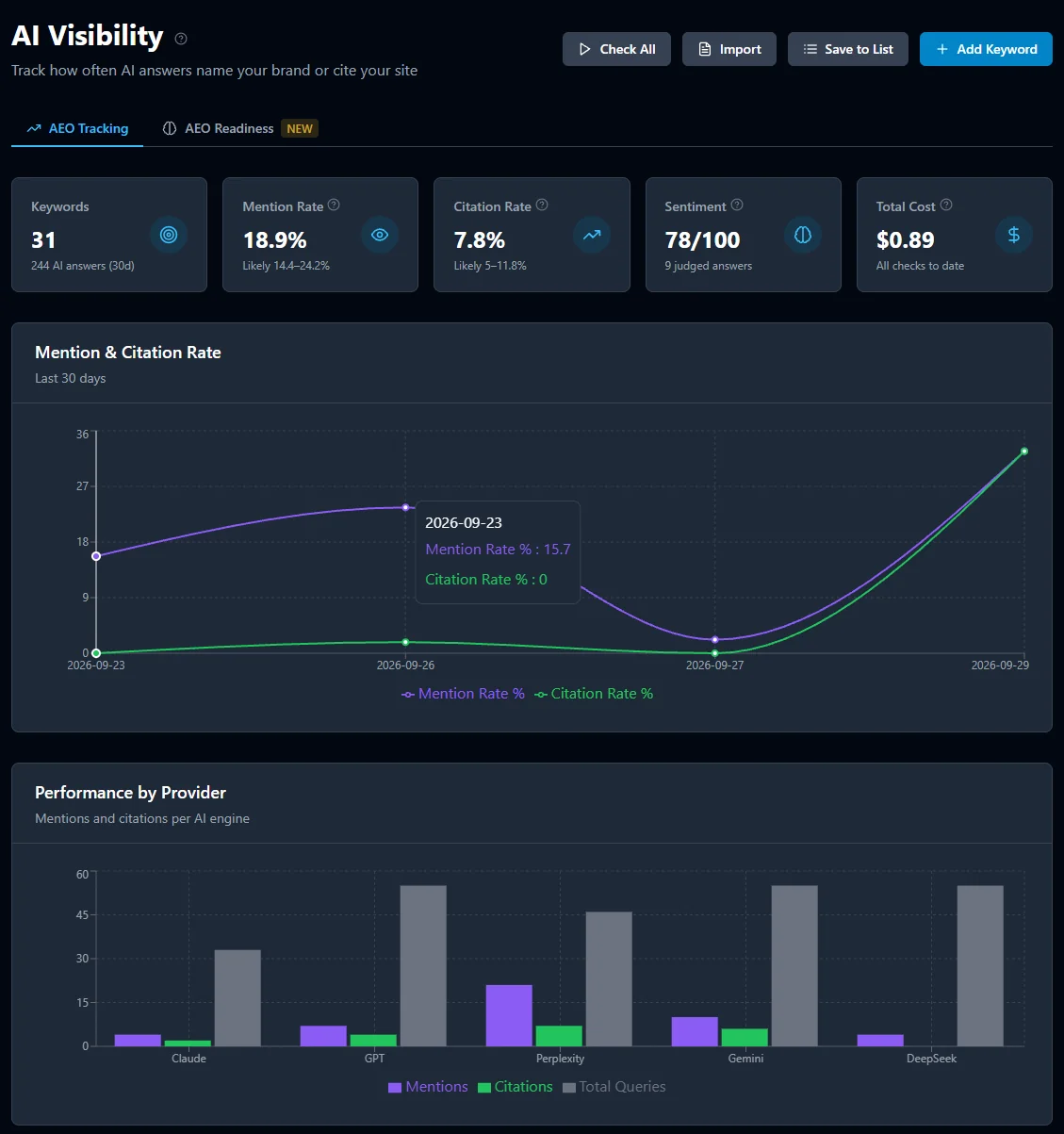
Task: Click the $0.89 Total Cost value
Action: [x=905, y=240]
